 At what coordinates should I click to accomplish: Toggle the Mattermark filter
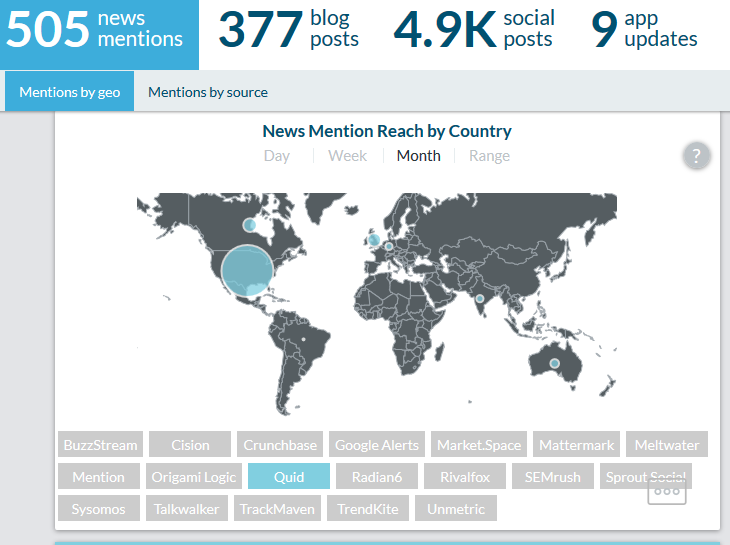click(576, 445)
